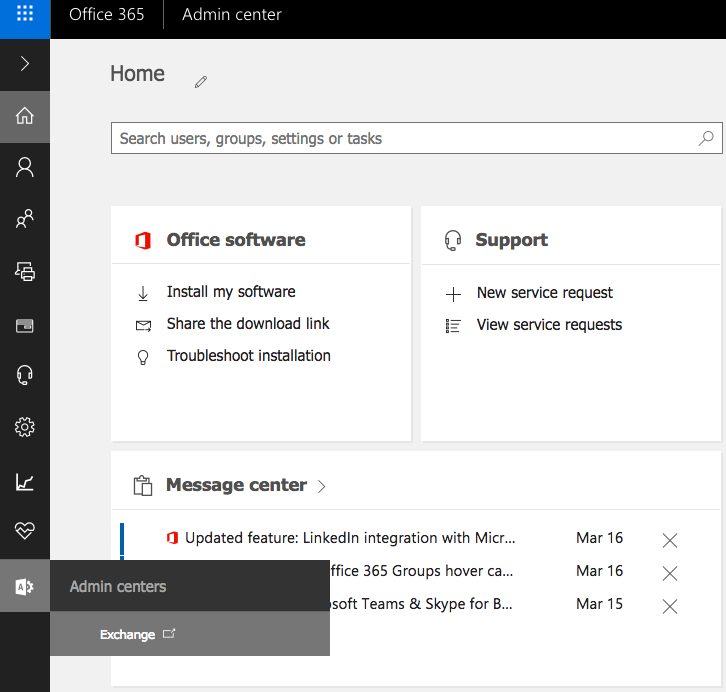Click the list icon beside View service requests
The image size is (726, 692).
pos(453,326)
